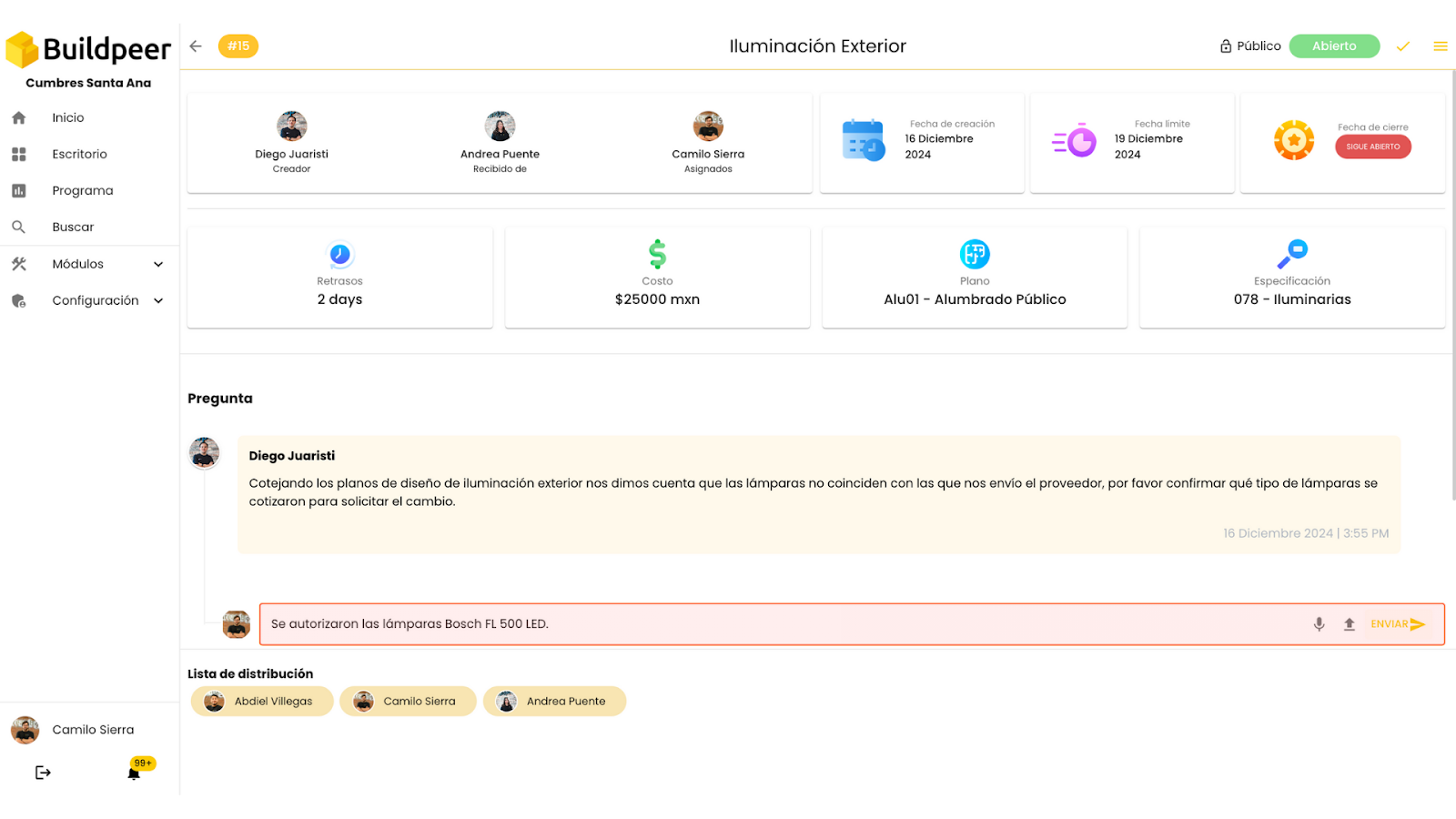Viewport: 1456px width, 819px height.
Task: Click the vertical scrollbar on the right
Action: [x=1452, y=285]
